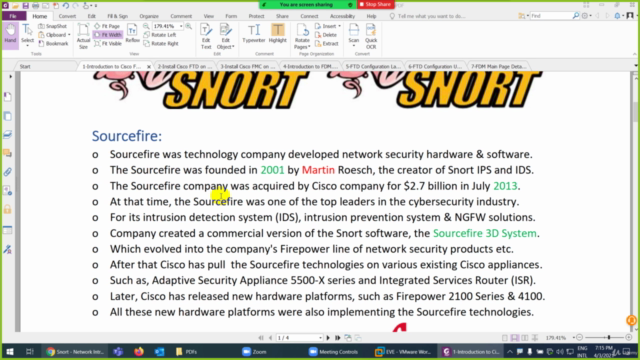
Task: Close the 1-Introduction to Cisco tab
Action: click(x=149, y=67)
